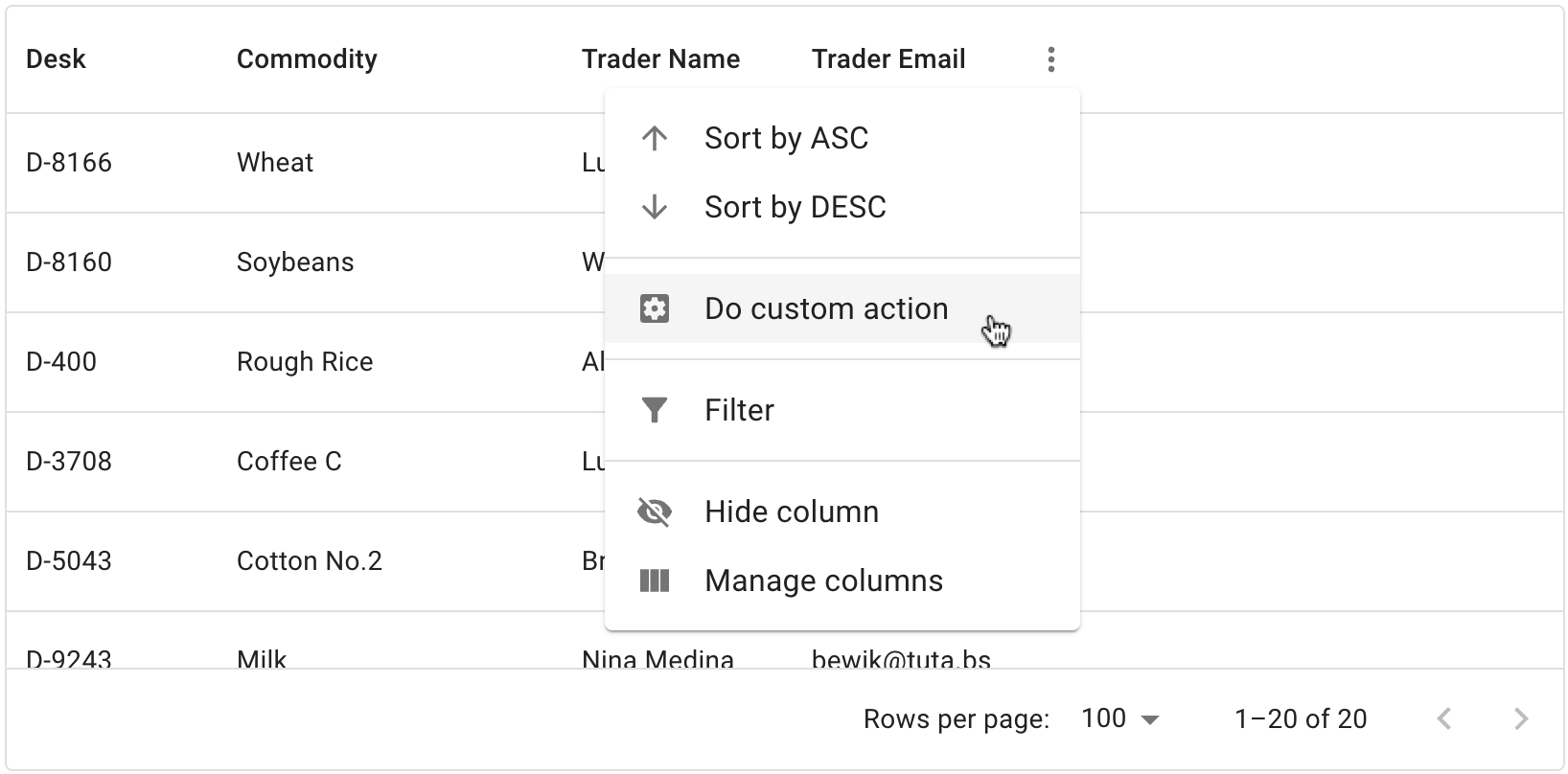Image resolution: width=1568 pixels, height=774 pixels.
Task: Go to the previous page arrow
Action: coord(1444,718)
